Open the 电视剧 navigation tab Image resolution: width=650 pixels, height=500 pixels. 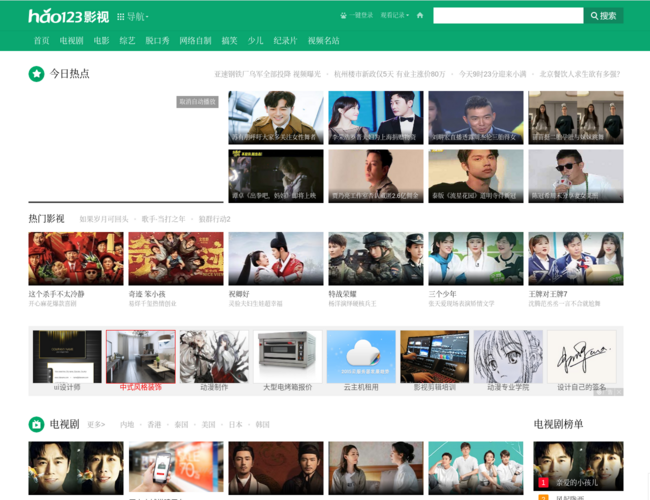coord(71,41)
